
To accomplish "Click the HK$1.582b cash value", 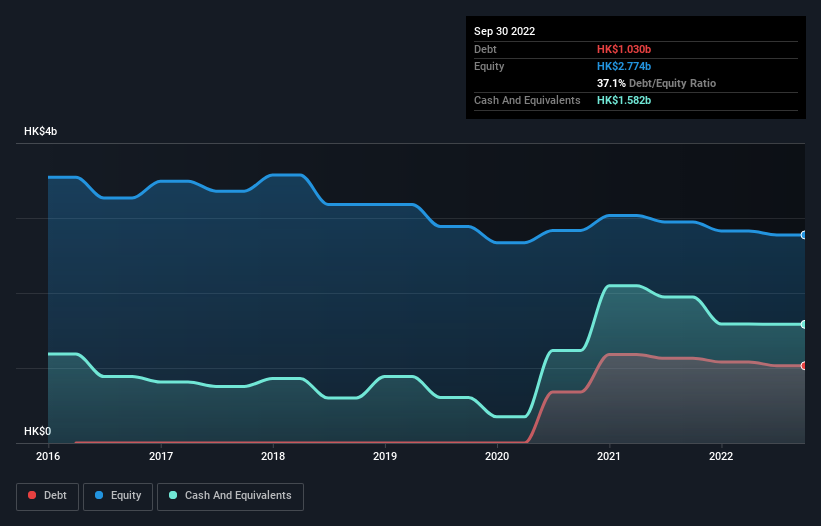I will click(x=624, y=100).
